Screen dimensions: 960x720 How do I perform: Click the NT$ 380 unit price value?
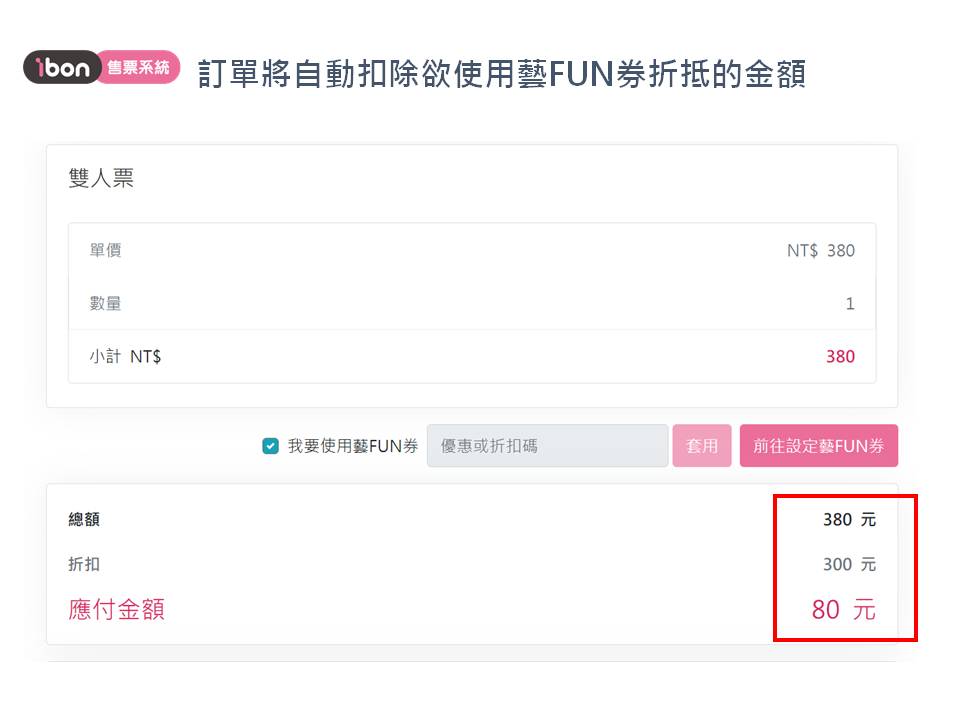click(x=820, y=250)
